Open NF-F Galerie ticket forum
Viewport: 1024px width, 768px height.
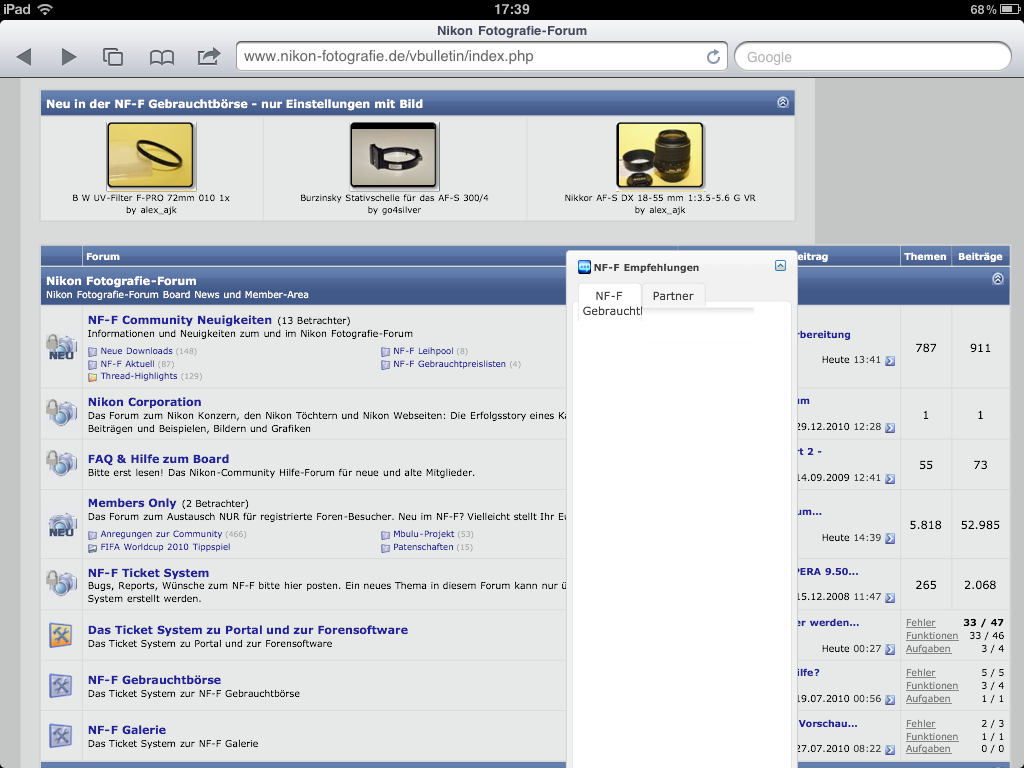[x=127, y=730]
